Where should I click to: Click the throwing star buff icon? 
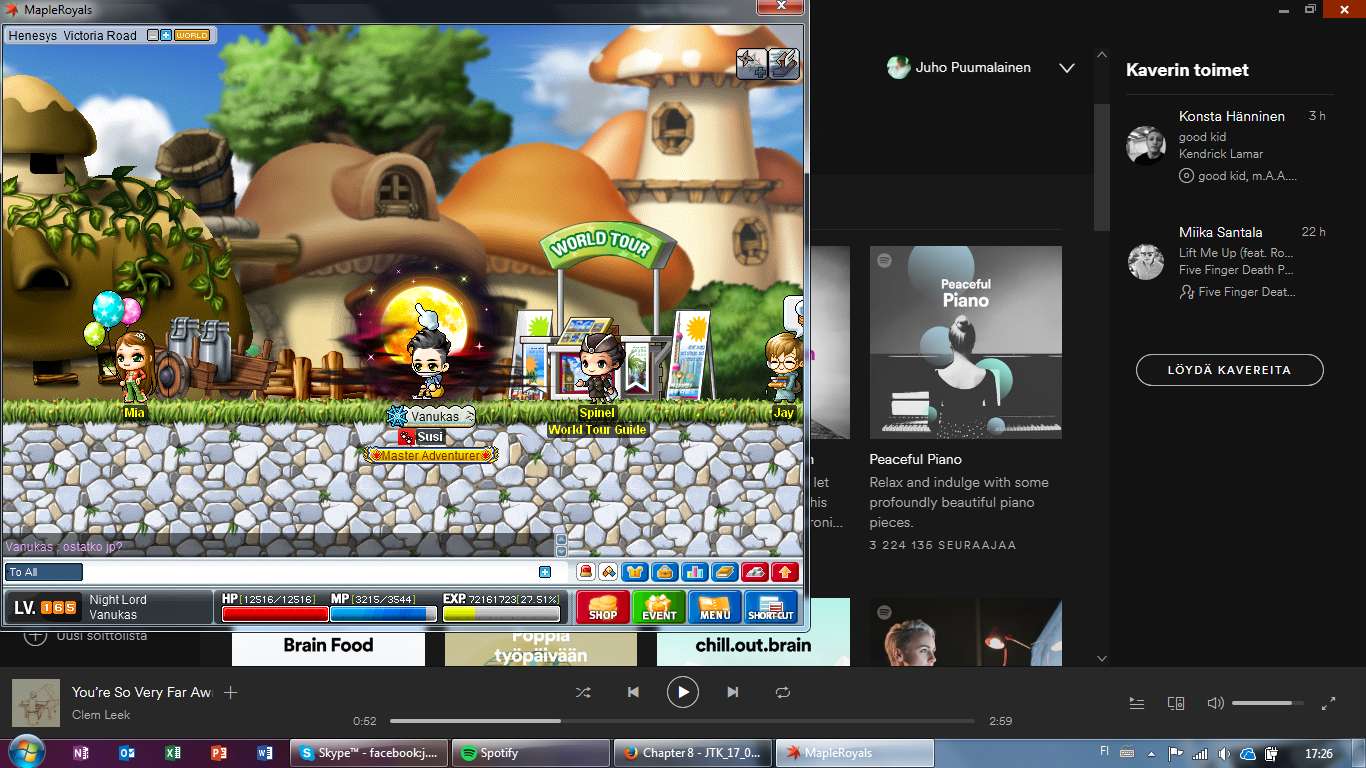[751, 64]
